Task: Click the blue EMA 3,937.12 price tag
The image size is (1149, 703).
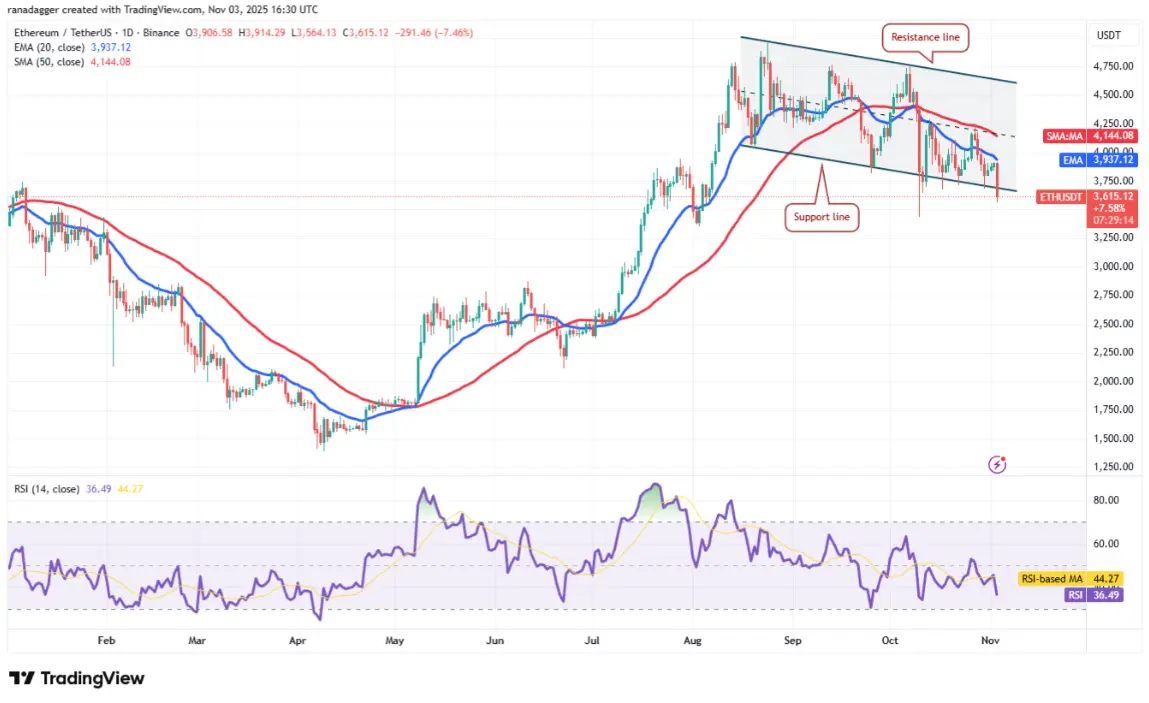Action: [1098, 160]
